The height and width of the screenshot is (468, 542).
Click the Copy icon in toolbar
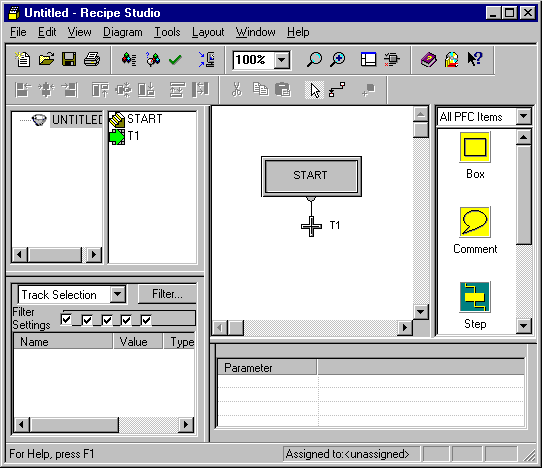(x=260, y=90)
